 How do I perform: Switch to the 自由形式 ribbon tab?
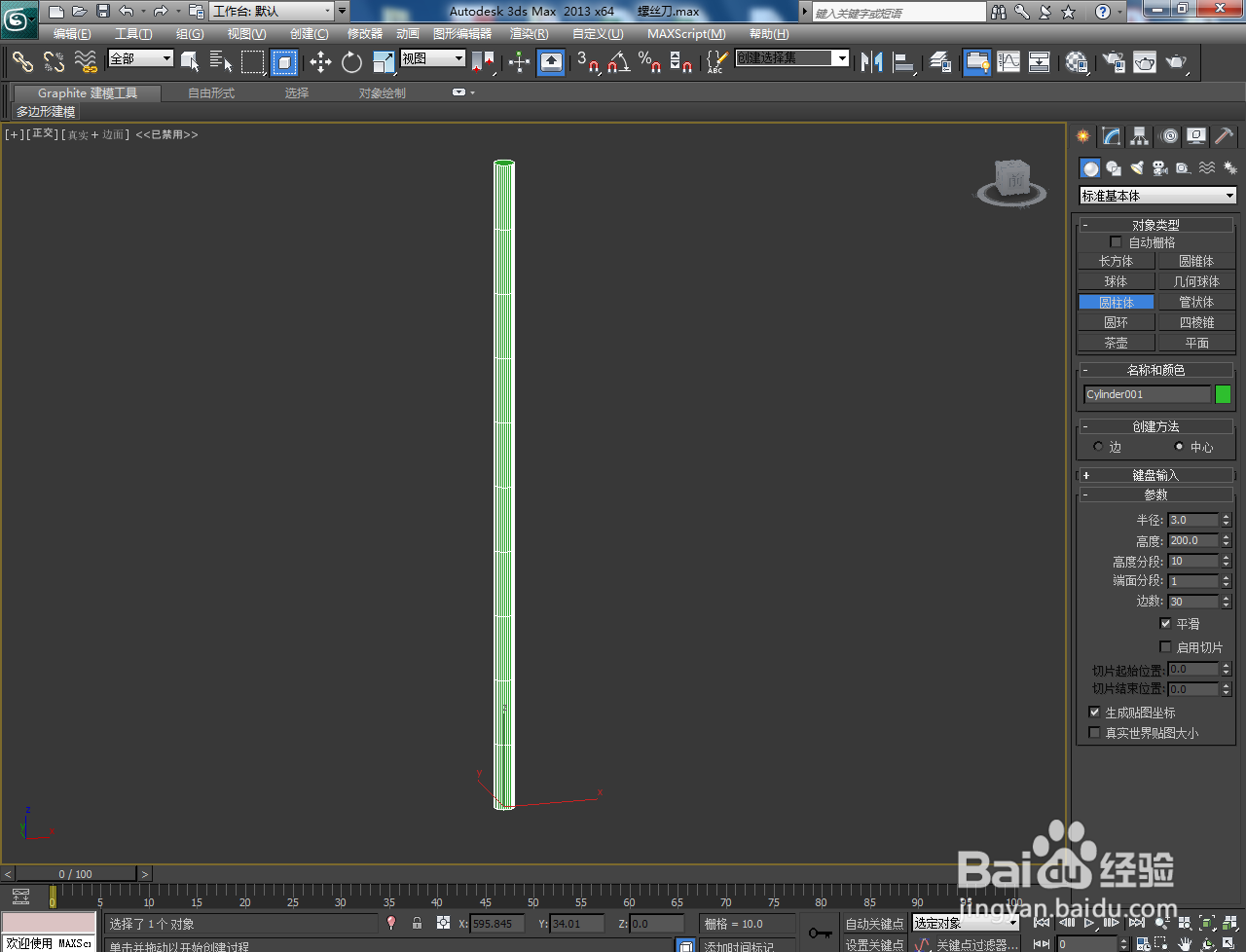211,93
